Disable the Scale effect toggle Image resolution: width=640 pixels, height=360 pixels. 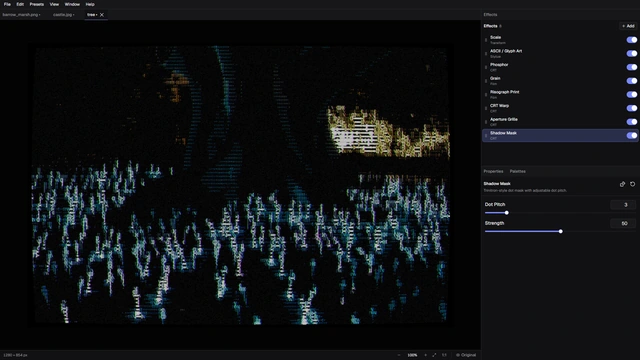point(631,40)
